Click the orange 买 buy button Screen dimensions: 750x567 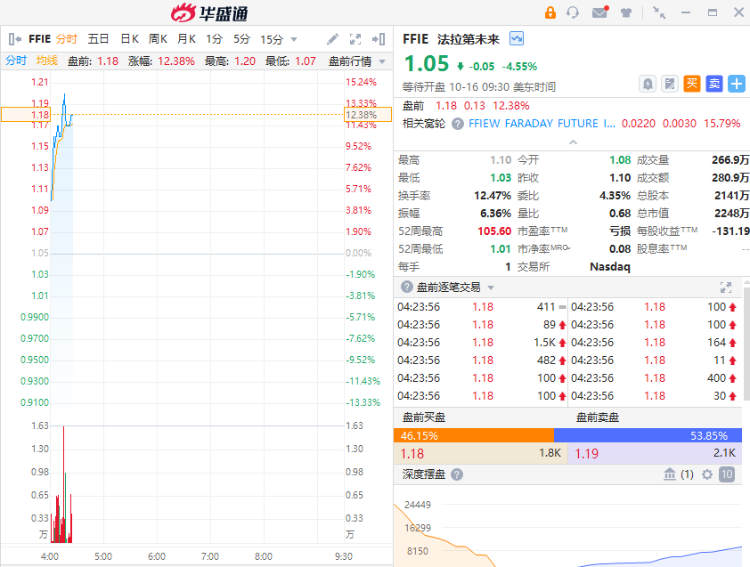click(x=692, y=84)
